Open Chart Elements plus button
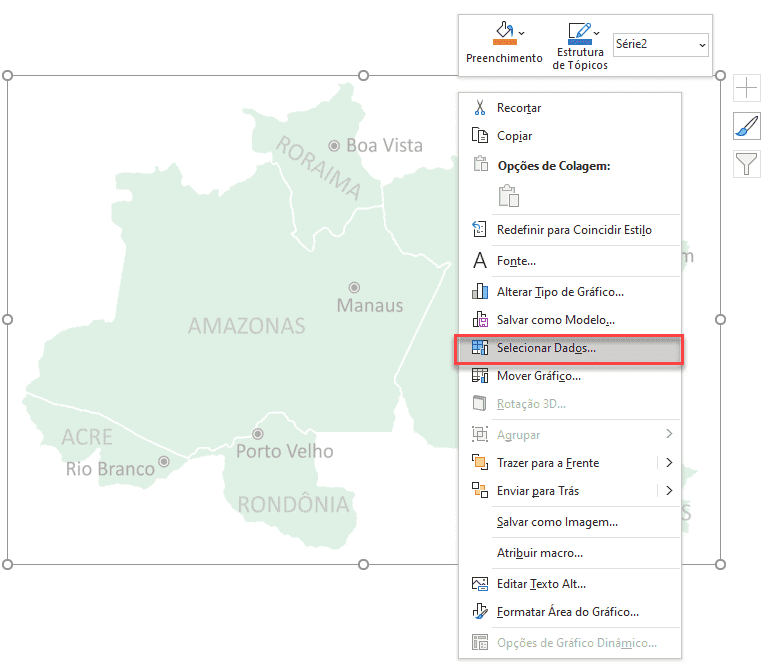774x668 pixels. point(746,88)
